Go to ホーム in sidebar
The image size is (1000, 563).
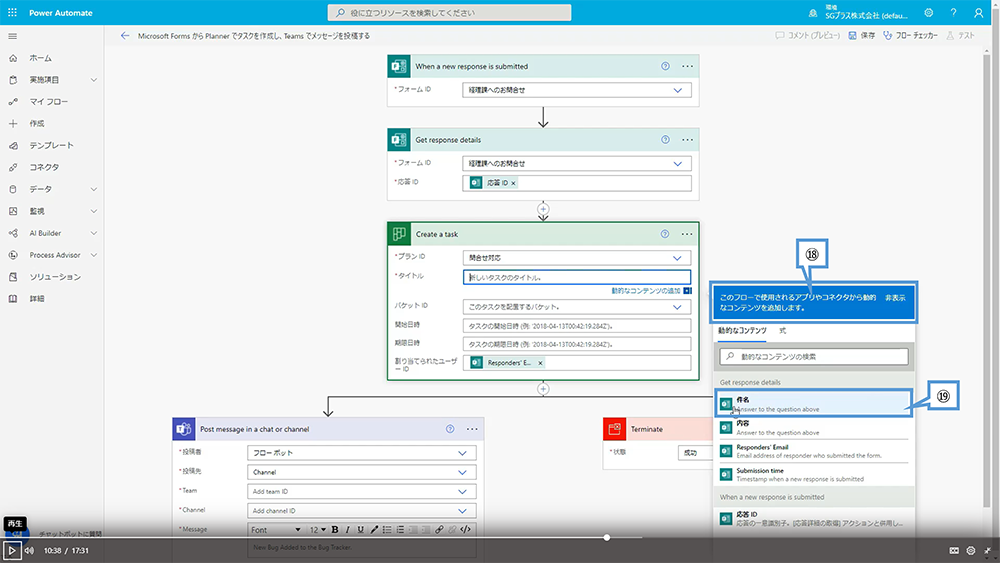click(x=40, y=58)
